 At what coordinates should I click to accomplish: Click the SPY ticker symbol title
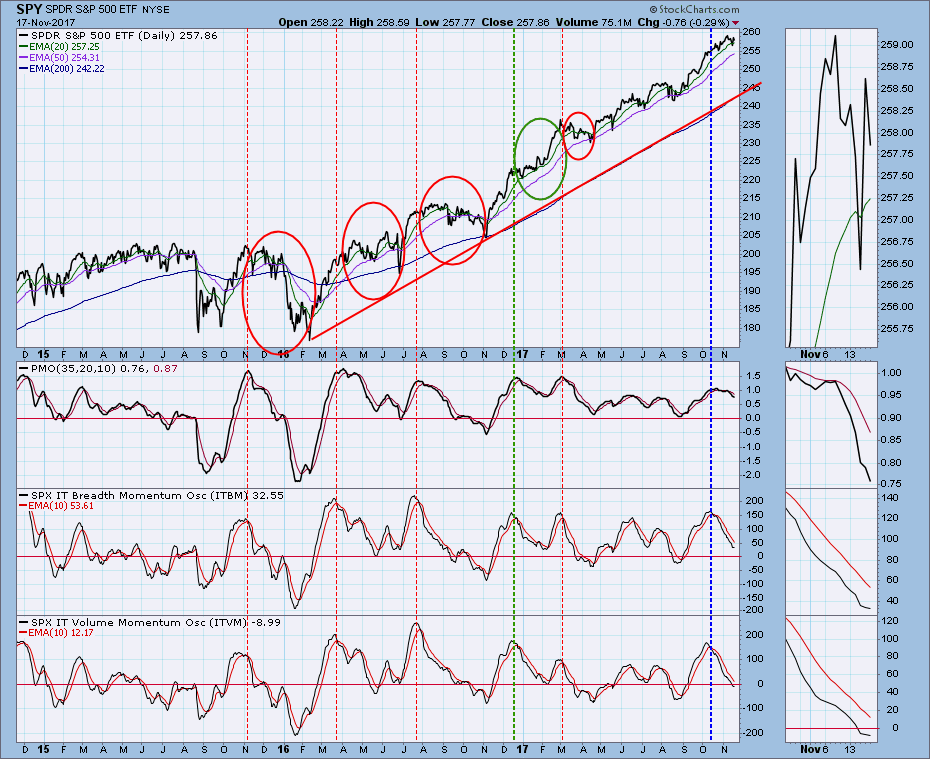pos(29,9)
